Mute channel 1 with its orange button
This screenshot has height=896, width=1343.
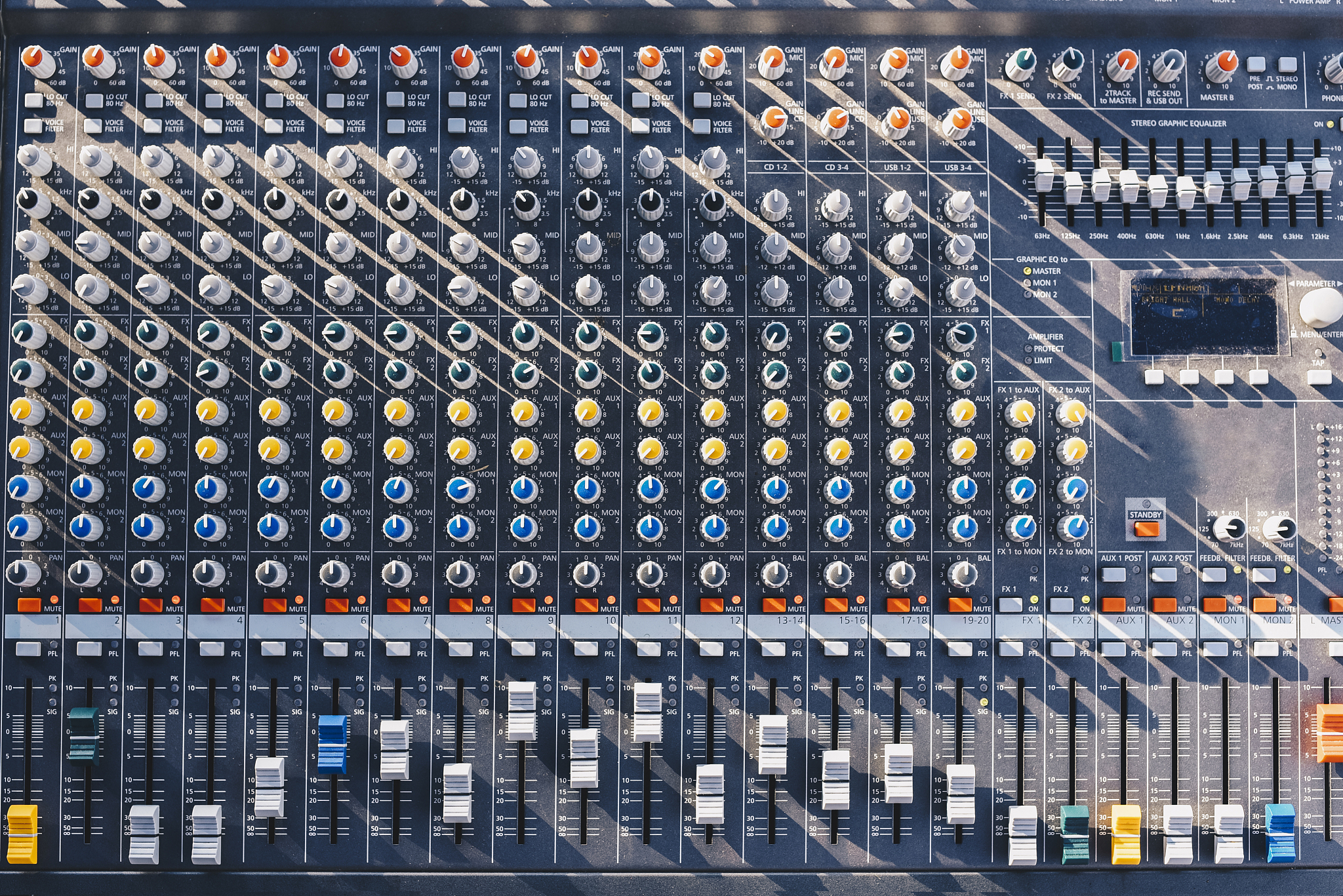(28, 604)
